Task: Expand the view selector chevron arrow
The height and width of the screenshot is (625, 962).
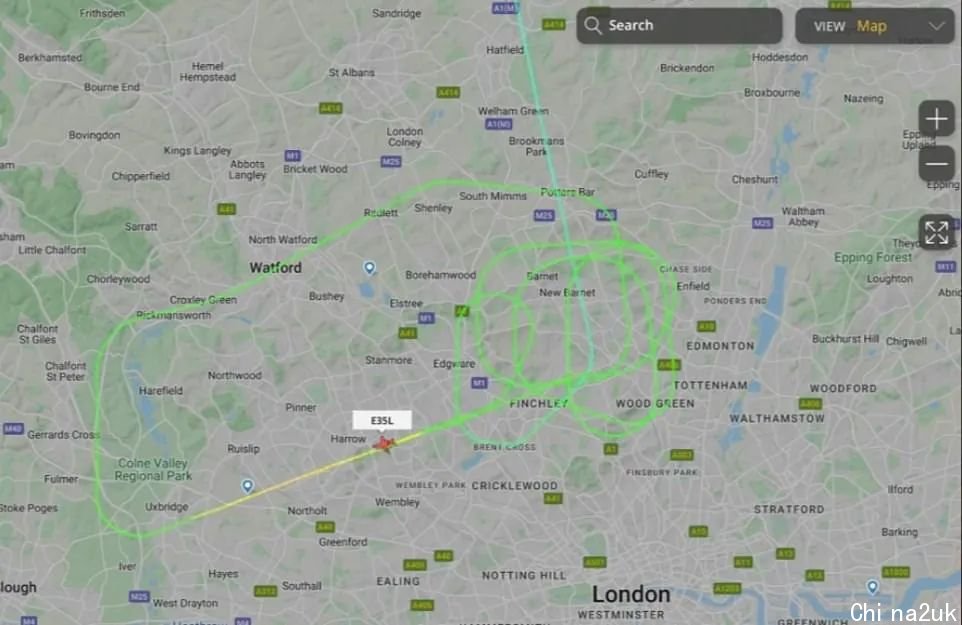Action: pyautogui.click(x=936, y=26)
